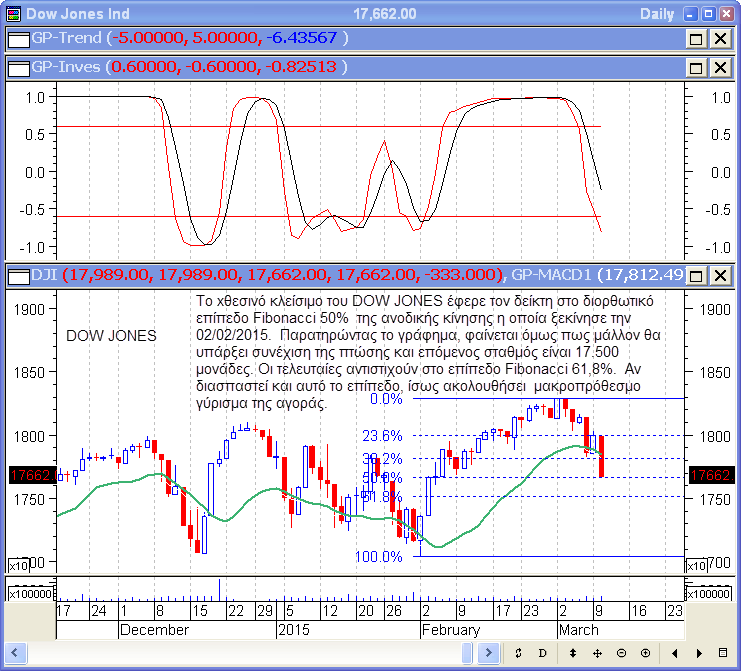Click the black right-pointing triangle in toolbar

pos(699,653)
